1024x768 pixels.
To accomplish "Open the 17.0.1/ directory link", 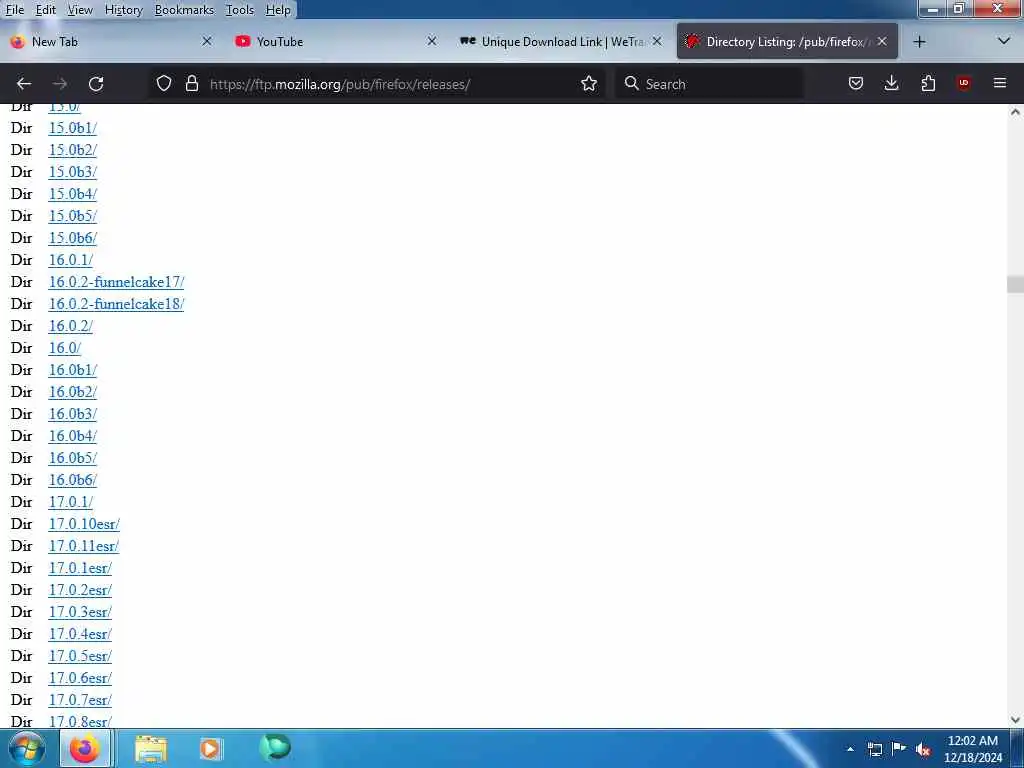I will (71, 502).
